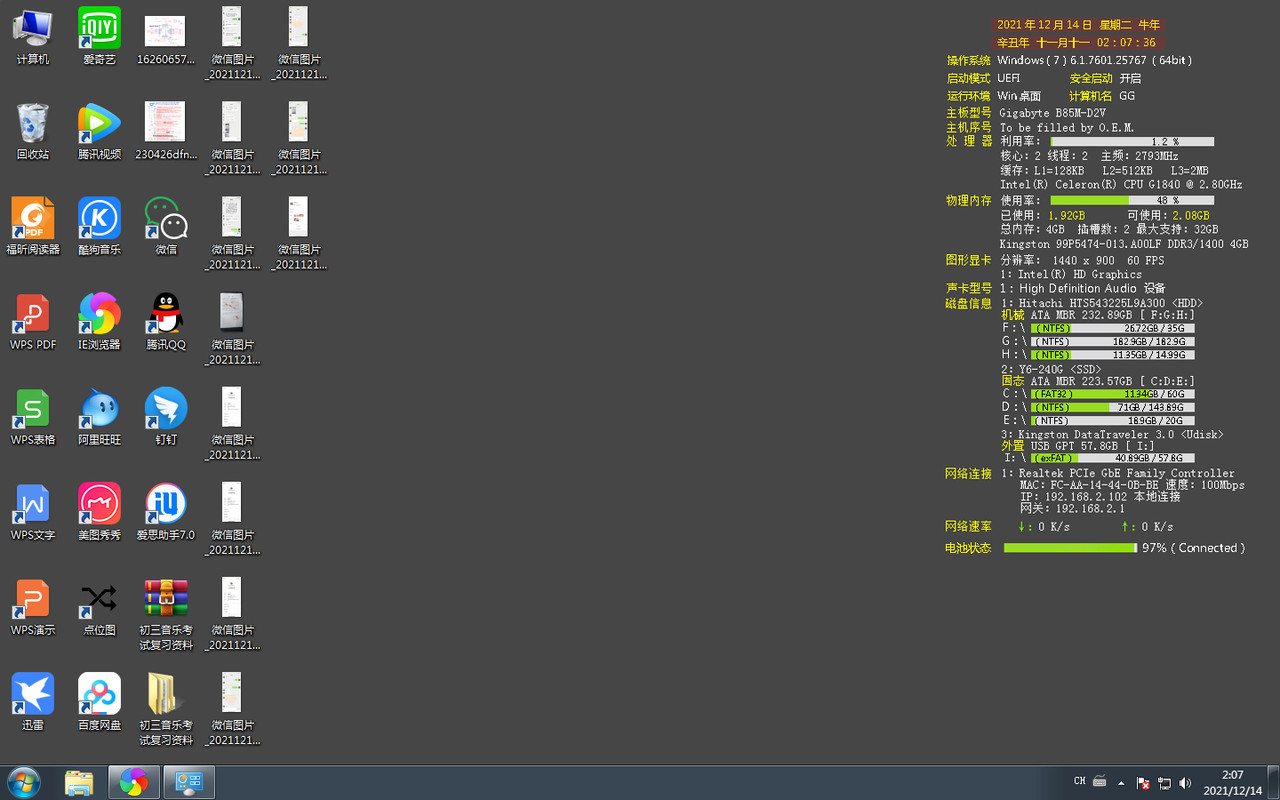Select the 酷狗音乐 shortcut icon
Image resolution: width=1280 pixels, height=800 pixels.
coord(99,227)
